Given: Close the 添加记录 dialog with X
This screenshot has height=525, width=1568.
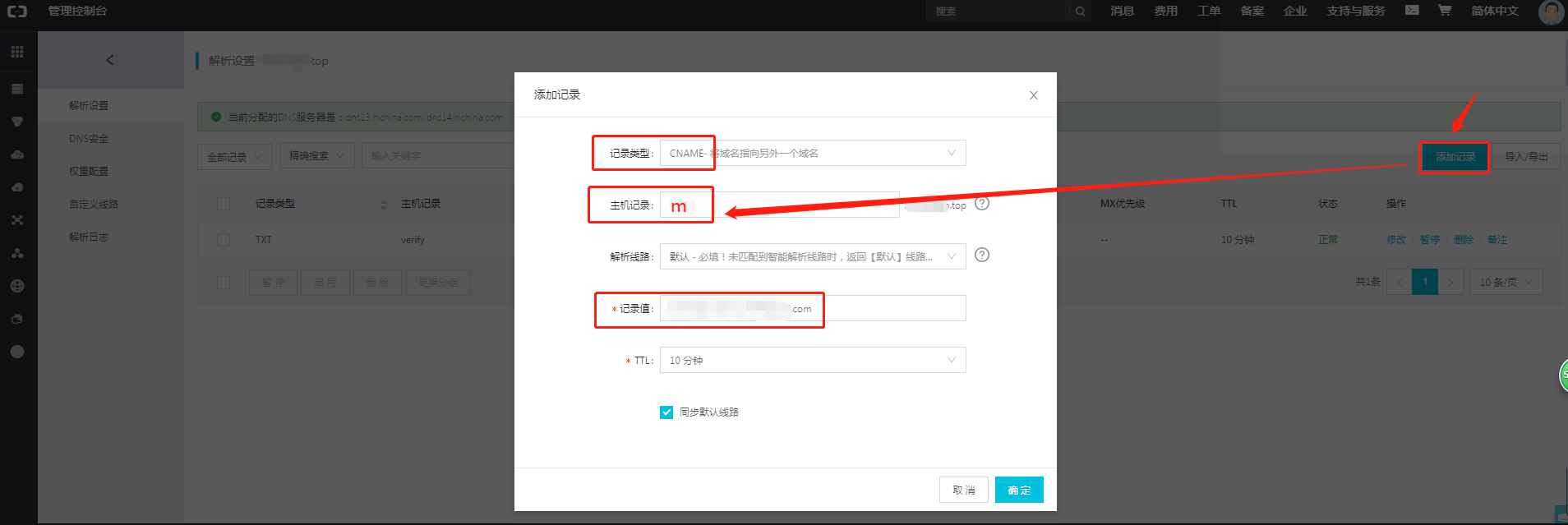Looking at the screenshot, I should pos(1034,95).
